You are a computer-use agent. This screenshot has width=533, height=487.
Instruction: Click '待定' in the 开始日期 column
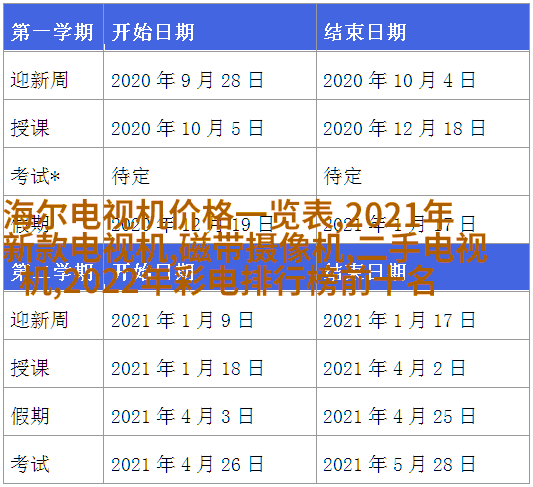tap(131, 176)
